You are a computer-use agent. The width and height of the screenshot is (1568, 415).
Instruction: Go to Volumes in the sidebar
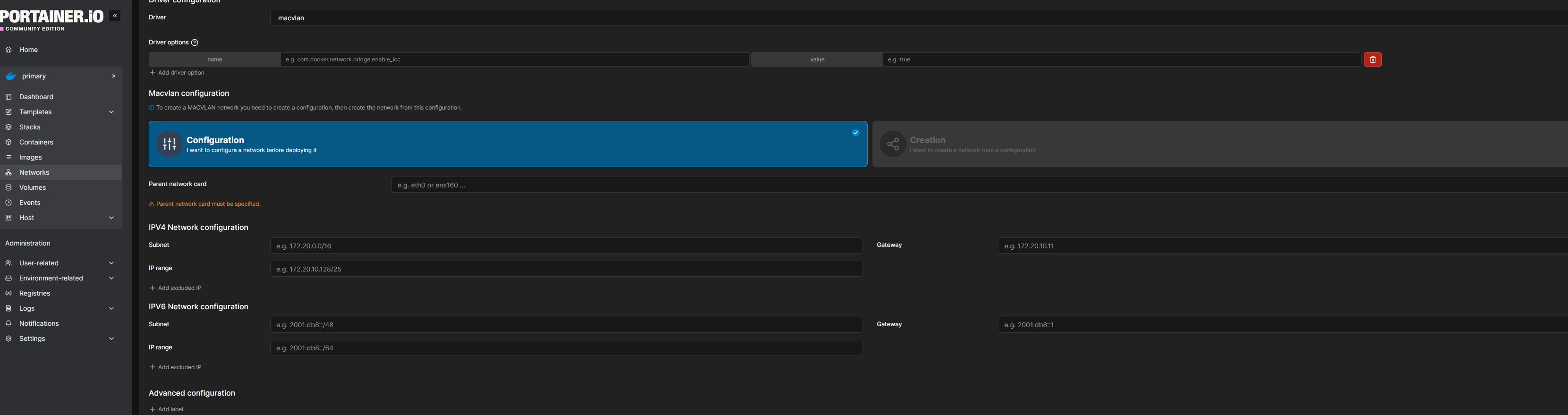coord(32,188)
